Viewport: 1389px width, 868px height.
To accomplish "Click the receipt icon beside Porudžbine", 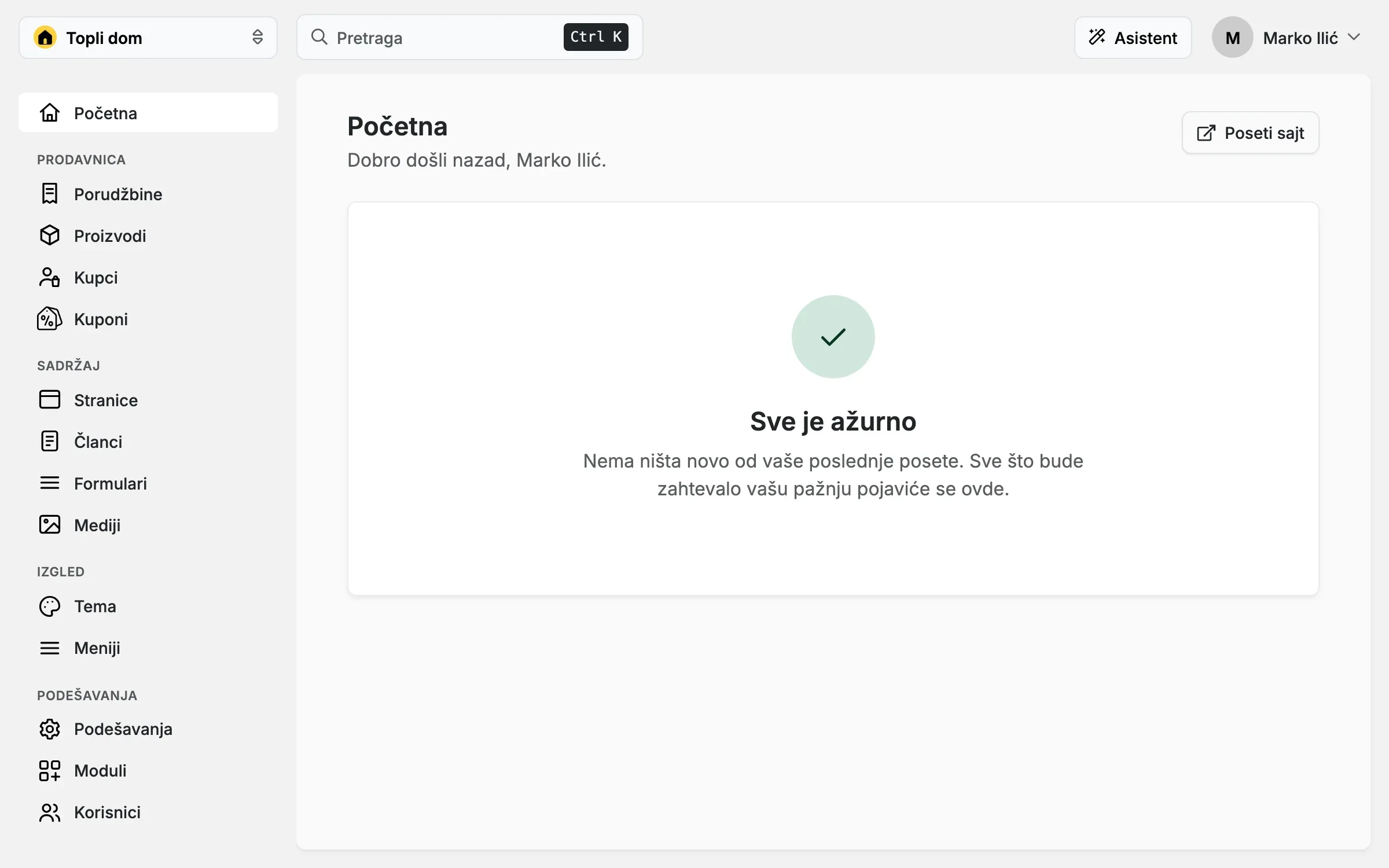I will [x=50, y=193].
